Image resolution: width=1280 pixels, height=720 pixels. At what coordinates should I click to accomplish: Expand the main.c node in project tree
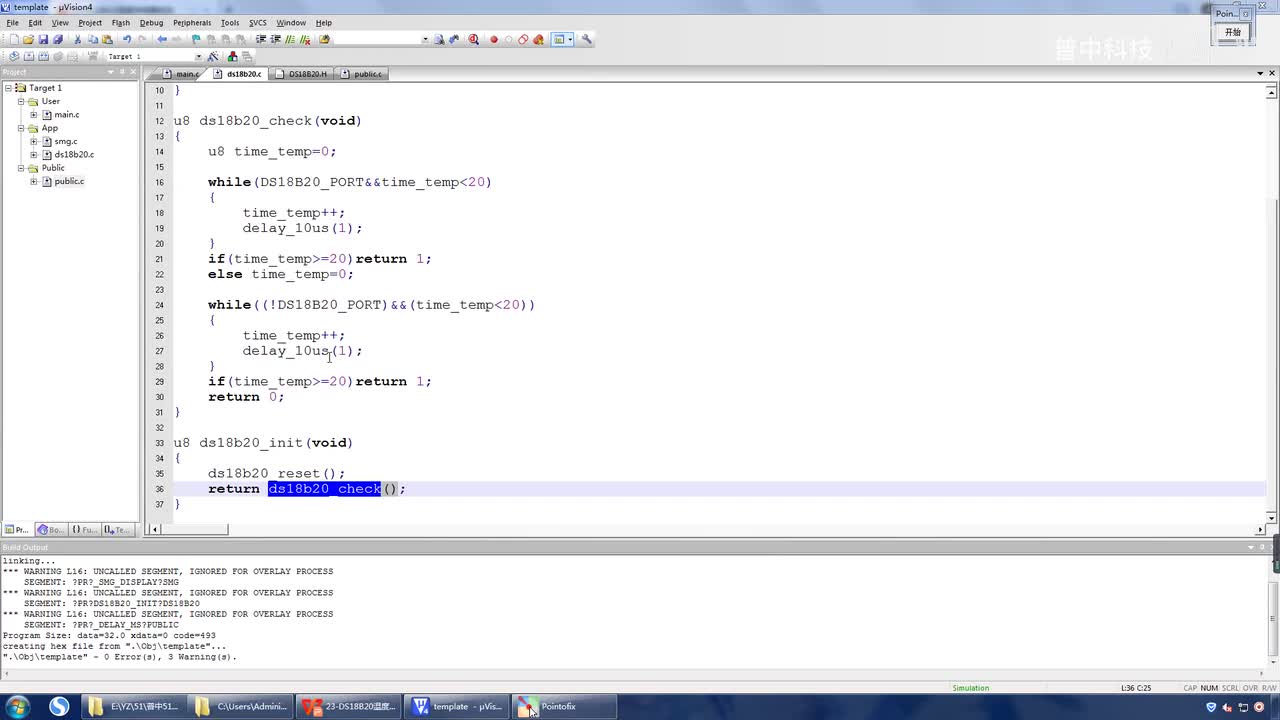[33, 115]
